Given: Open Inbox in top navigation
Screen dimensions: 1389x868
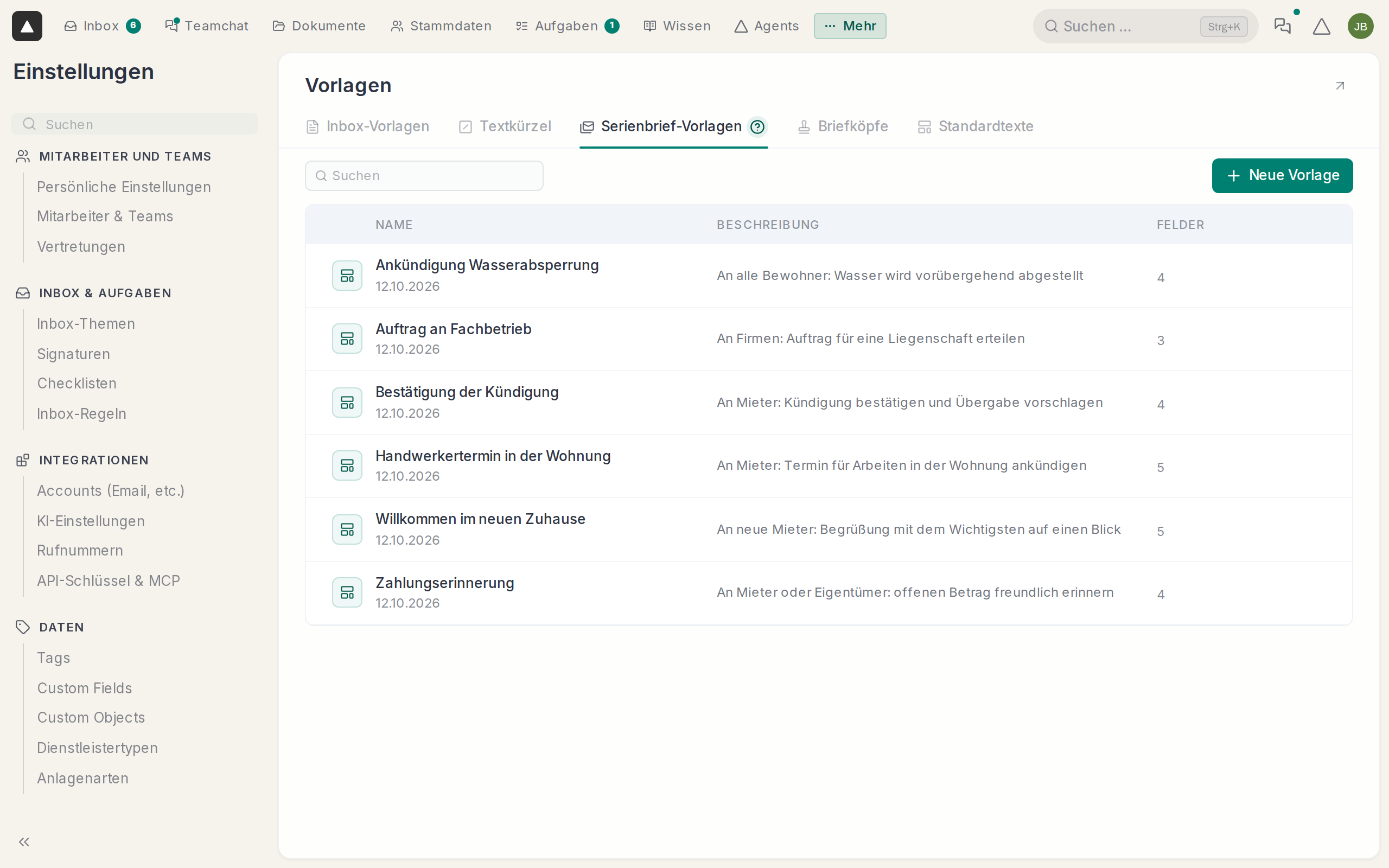Looking at the screenshot, I should point(102,26).
